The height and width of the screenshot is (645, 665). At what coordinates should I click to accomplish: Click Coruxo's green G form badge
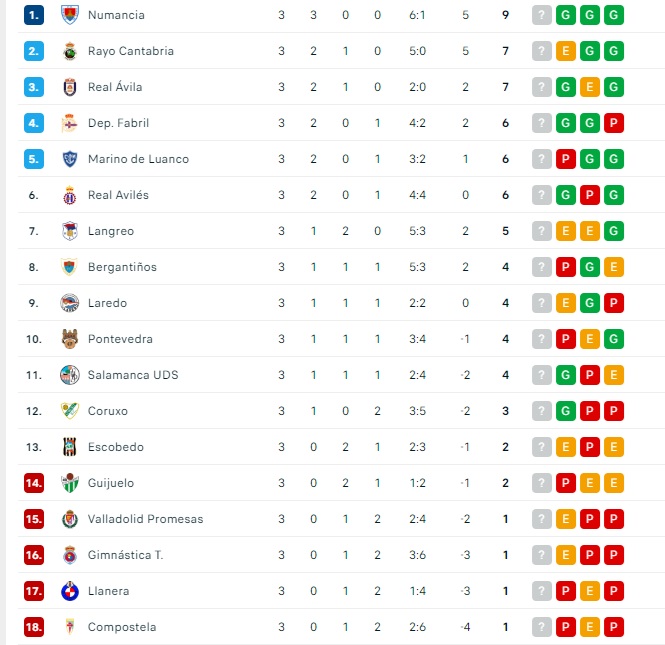(x=566, y=411)
